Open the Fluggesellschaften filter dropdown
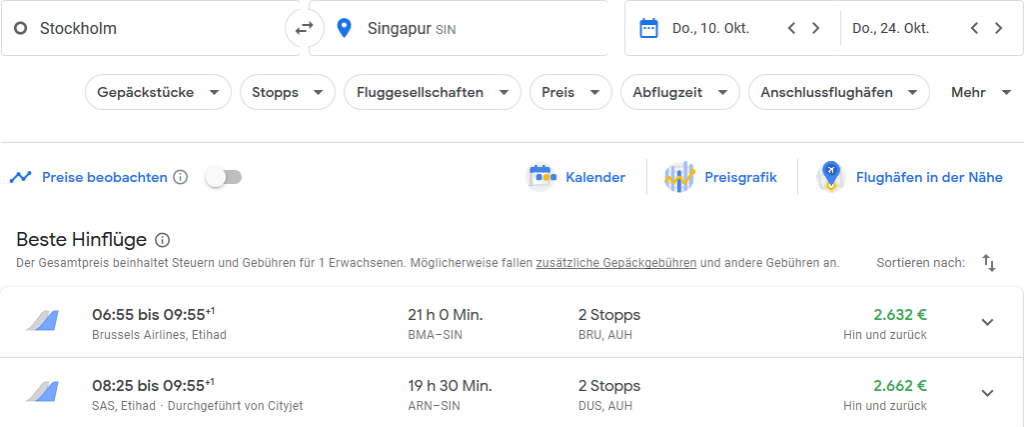1024x427 pixels. click(432, 92)
